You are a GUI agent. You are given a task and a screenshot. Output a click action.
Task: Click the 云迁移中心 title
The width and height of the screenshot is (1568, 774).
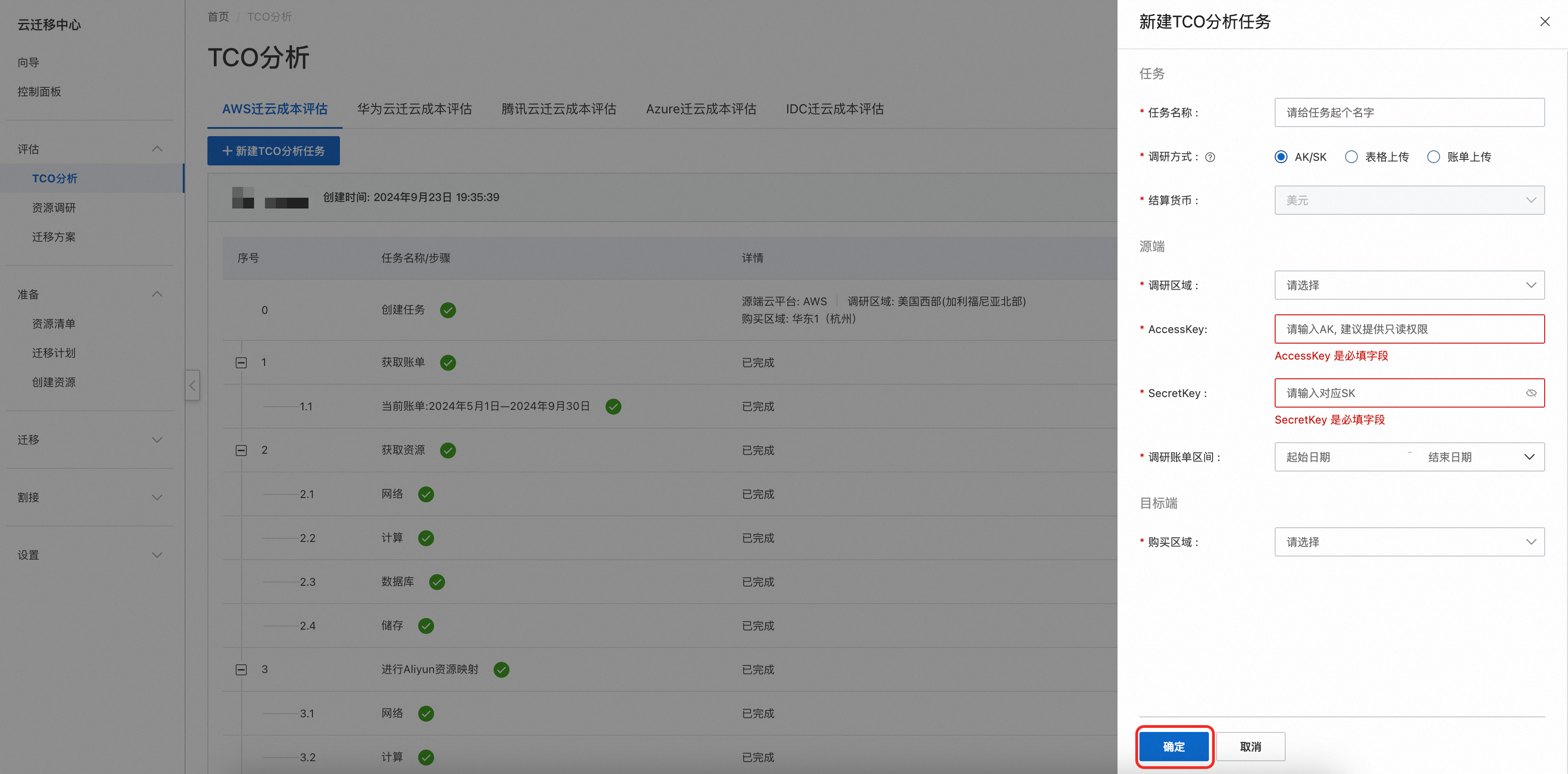[x=49, y=25]
